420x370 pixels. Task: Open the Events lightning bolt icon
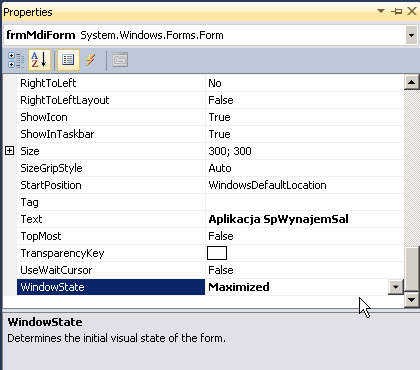[x=91, y=60]
